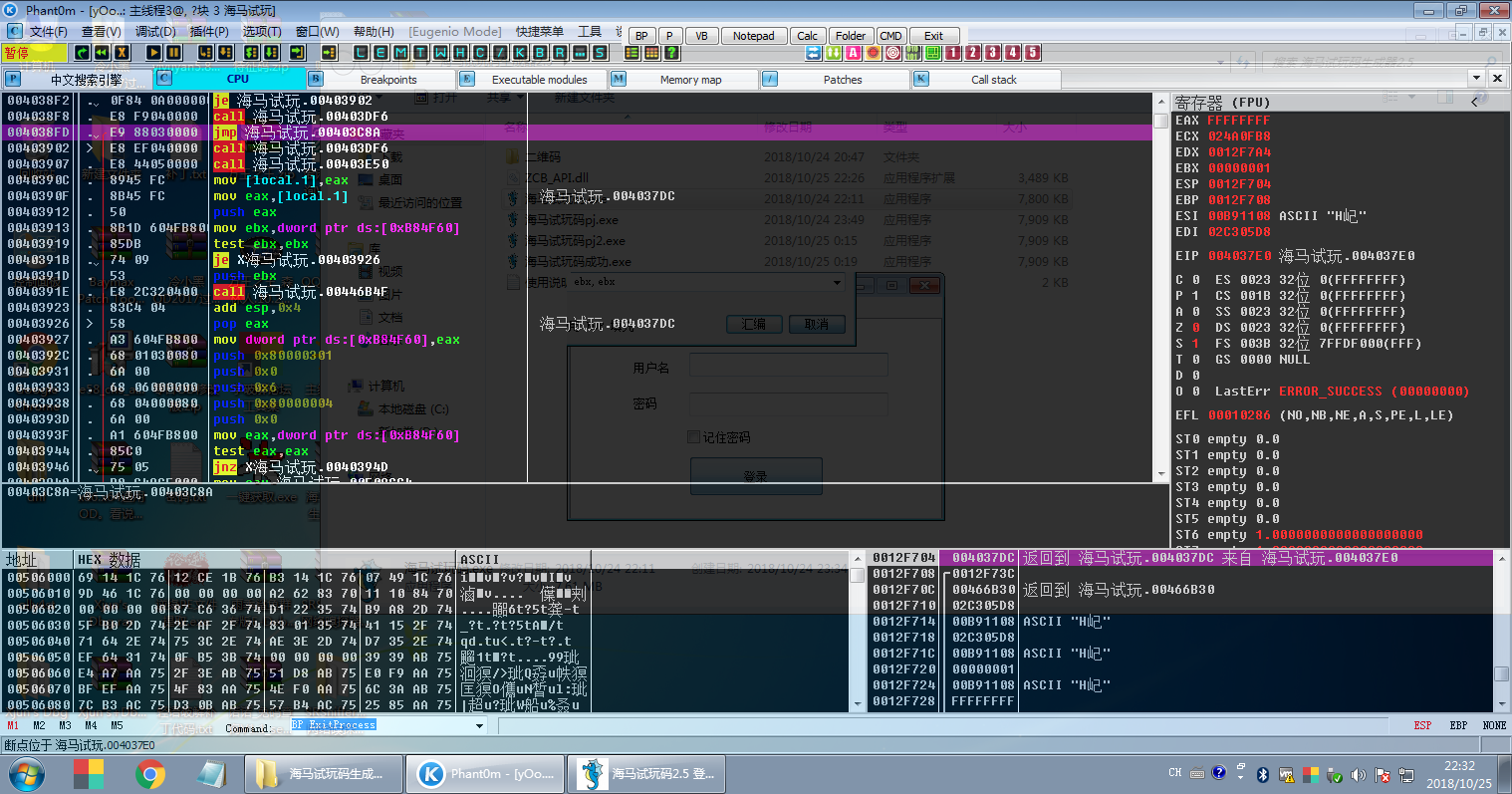Switch to 海马试玩码2.5 taskbar window

tap(646, 773)
